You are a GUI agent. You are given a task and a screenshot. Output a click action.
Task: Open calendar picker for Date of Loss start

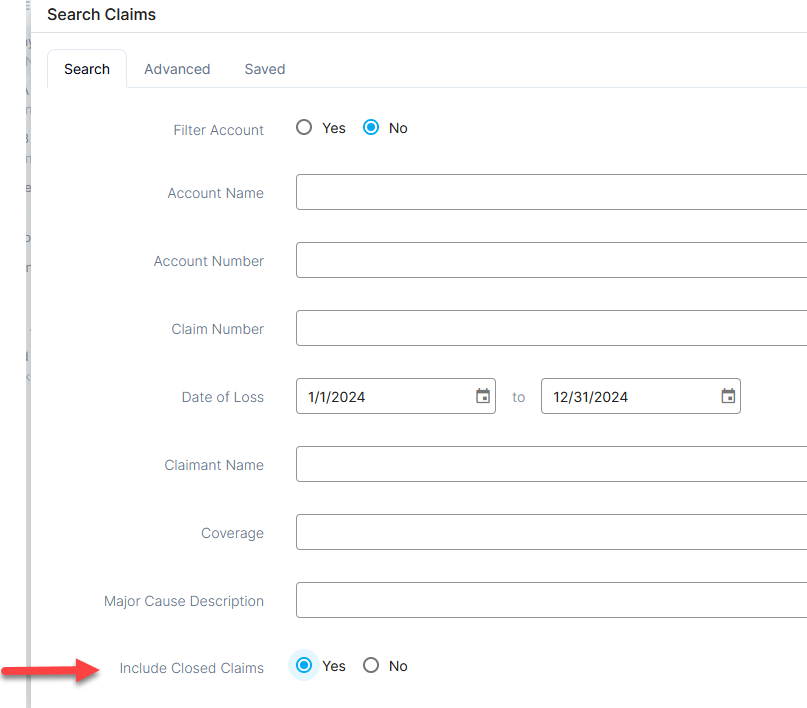pos(483,397)
